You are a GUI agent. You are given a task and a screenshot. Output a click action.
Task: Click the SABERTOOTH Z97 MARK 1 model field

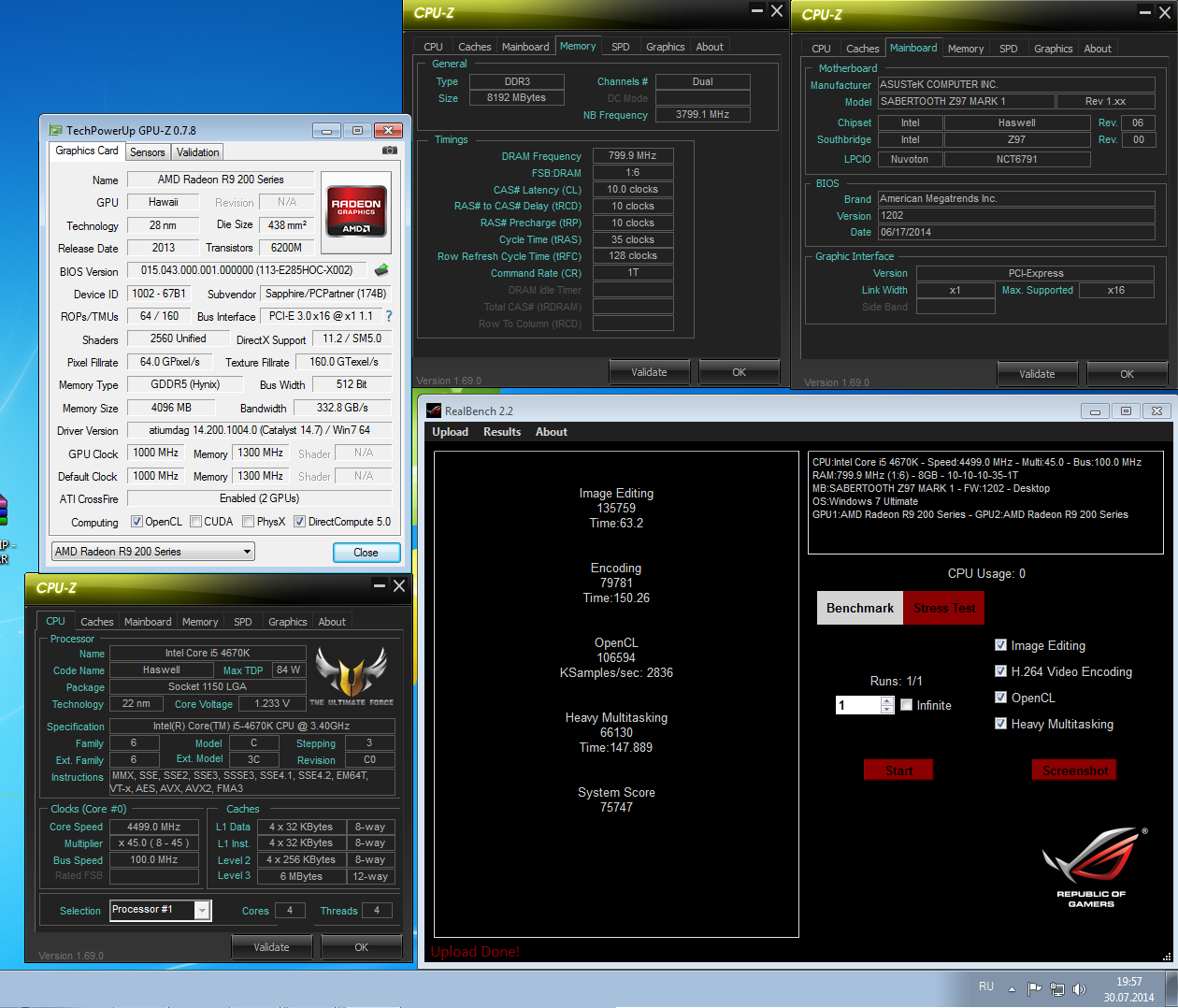click(x=966, y=101)
